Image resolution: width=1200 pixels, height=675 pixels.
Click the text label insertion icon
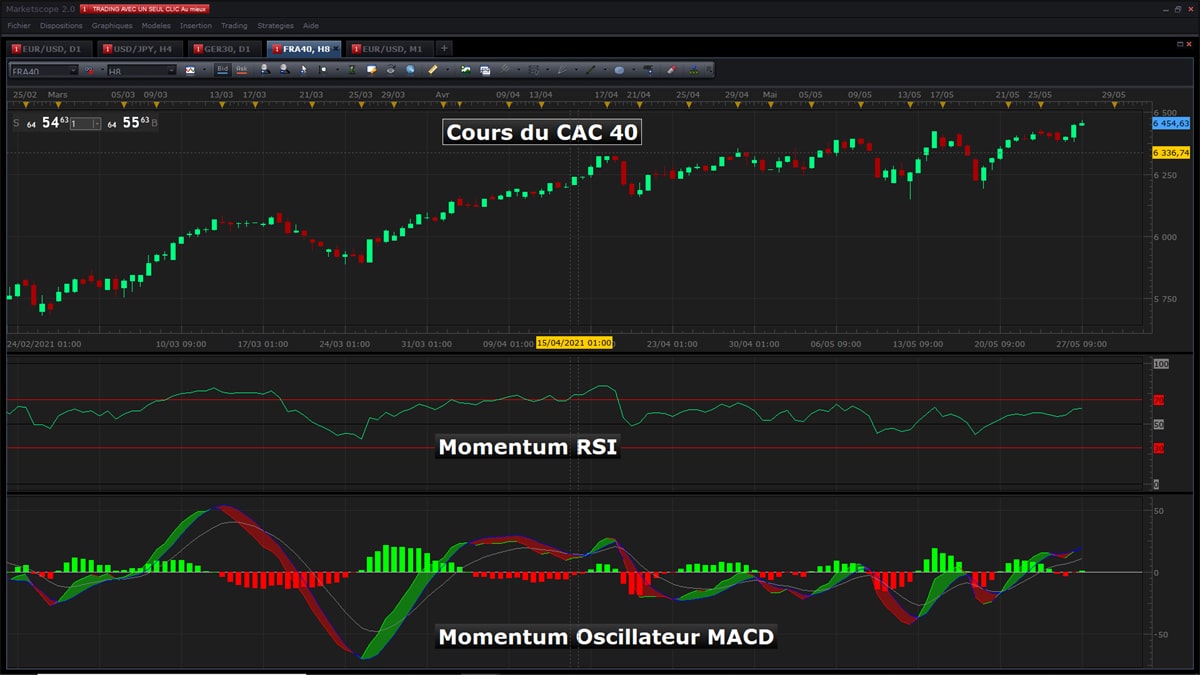(648, 70)
